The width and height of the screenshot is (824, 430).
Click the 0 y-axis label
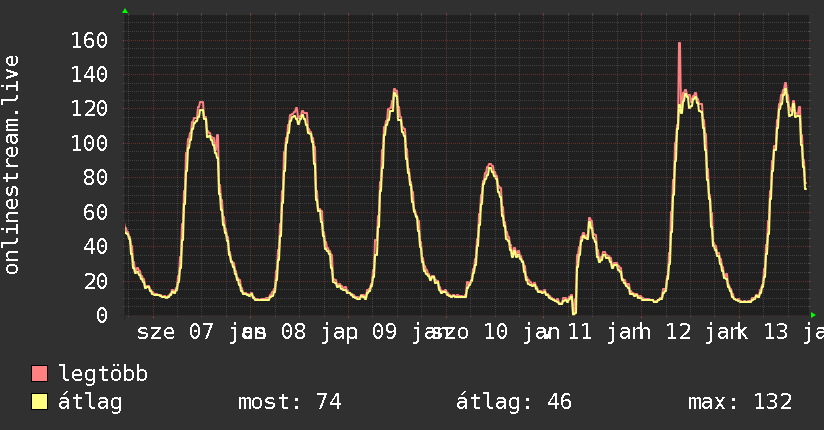[x=102, y=315]
